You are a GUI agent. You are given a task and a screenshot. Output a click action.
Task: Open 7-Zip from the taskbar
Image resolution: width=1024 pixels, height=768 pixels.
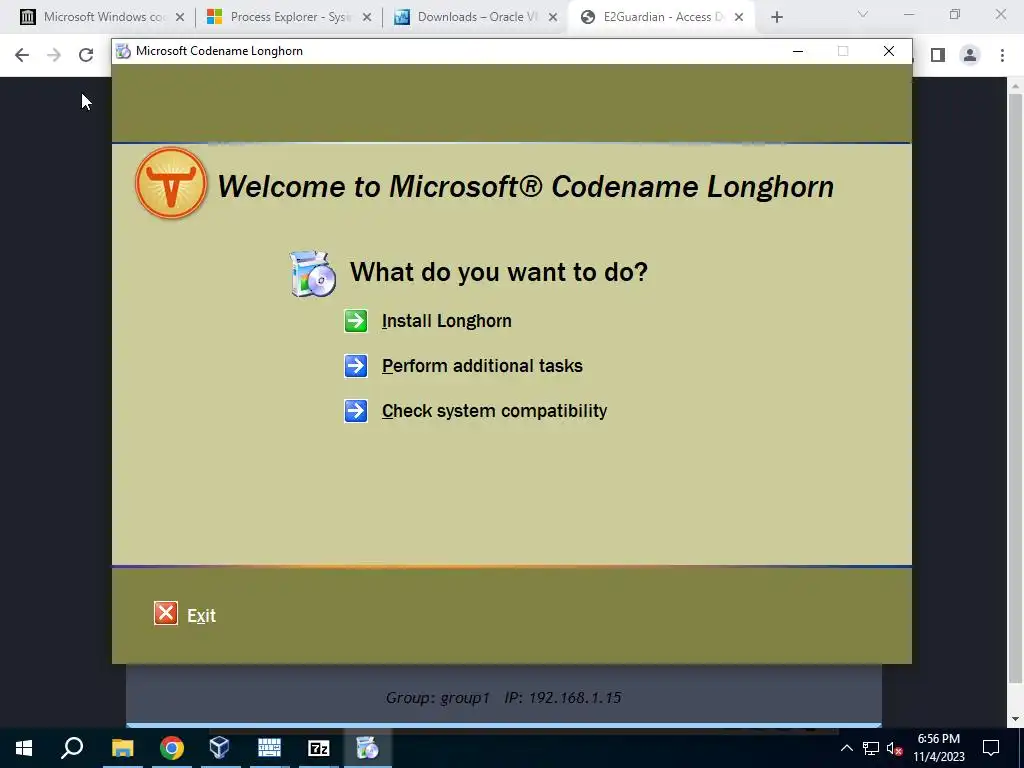coord(319,748)
